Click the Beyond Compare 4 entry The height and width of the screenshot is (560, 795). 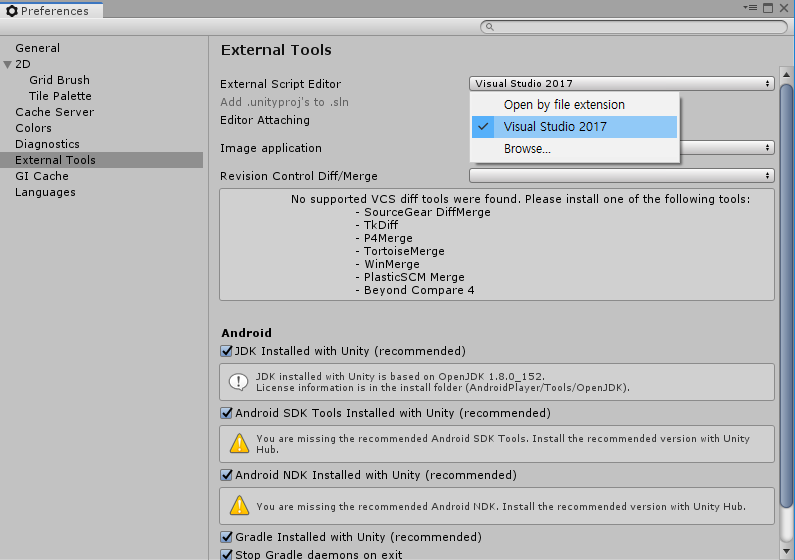pyautogui.click(x=419, y=290)
